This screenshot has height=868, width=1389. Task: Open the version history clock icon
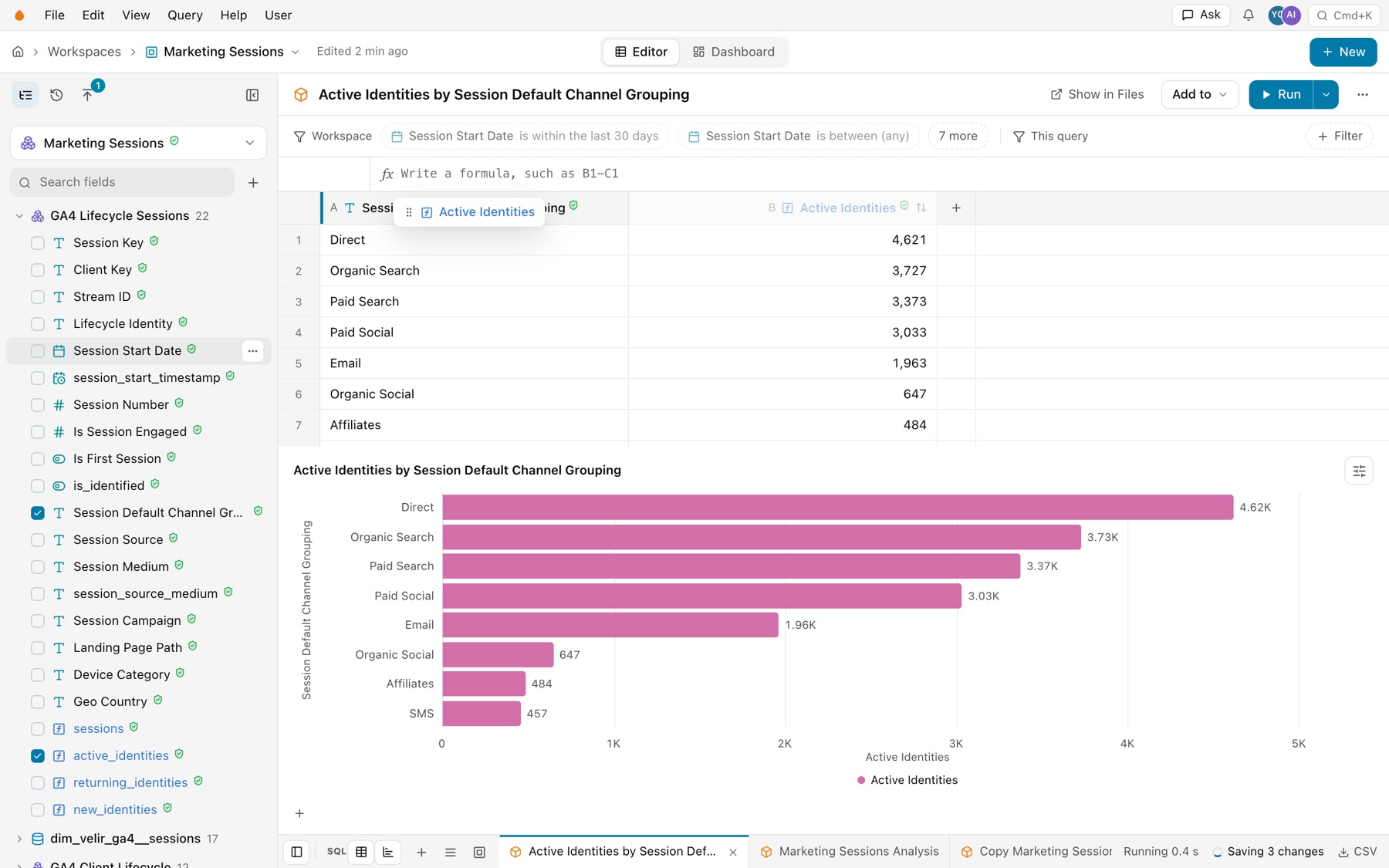(x=56, y=95)
